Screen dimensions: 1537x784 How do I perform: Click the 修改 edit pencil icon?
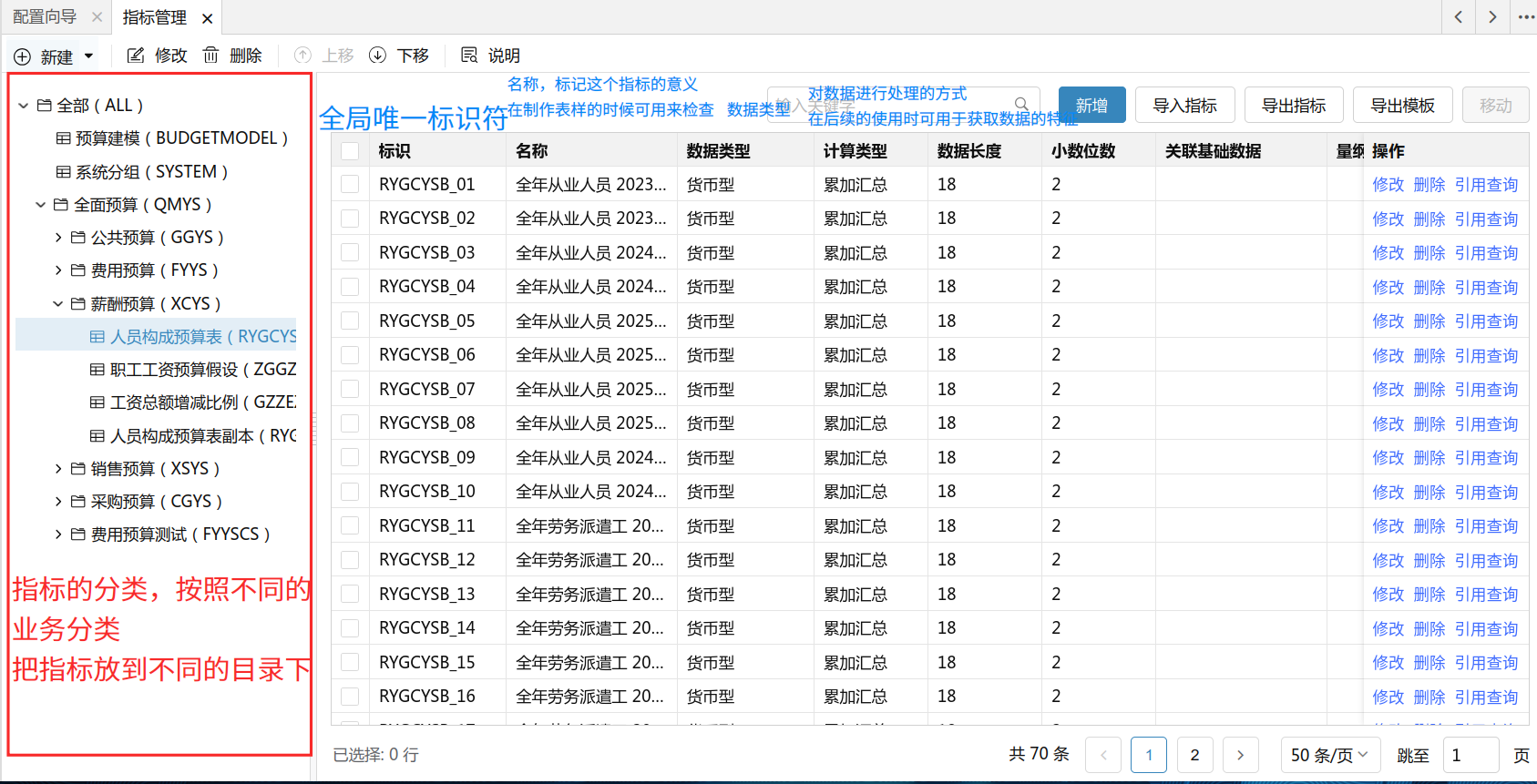[x=136, y=56]
